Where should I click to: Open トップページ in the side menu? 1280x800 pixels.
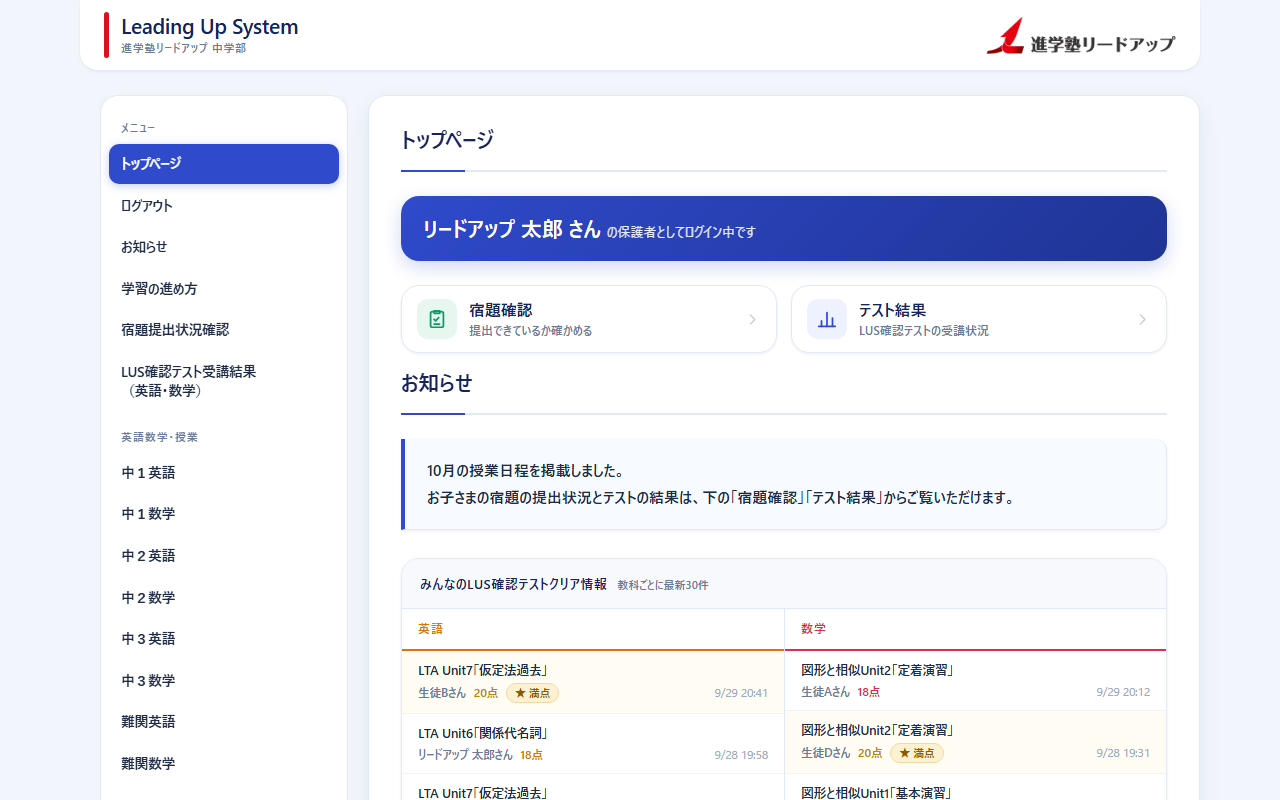point(224,164)
